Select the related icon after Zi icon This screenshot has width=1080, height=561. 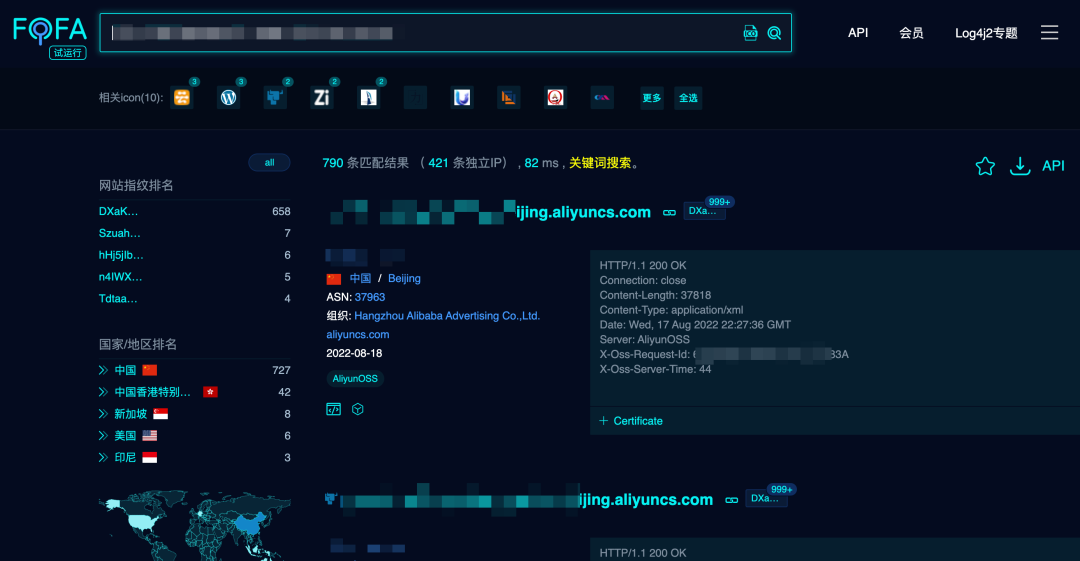368,98
